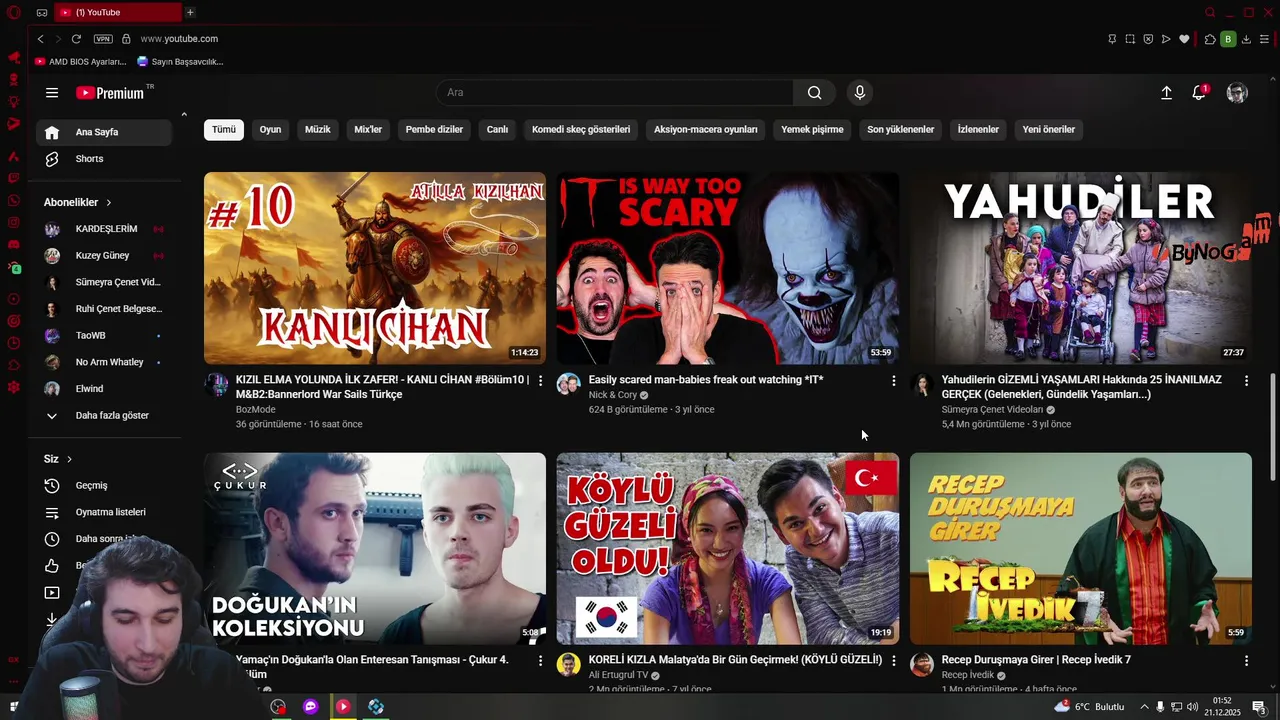Screen dimensions: 1280x720
Task: Open the browser snapshot tool
Action: 1130,39
